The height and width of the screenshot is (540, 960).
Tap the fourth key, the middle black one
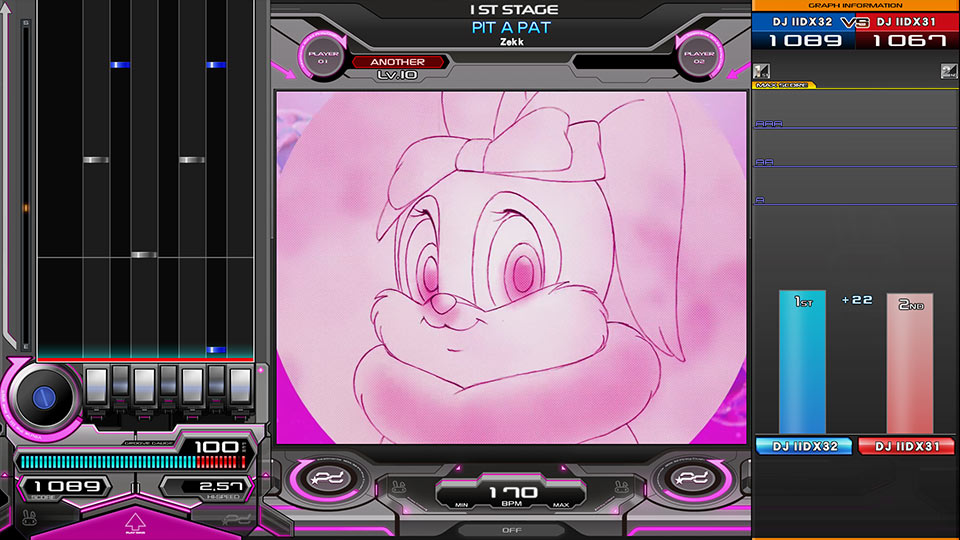[x=168, y=381]
